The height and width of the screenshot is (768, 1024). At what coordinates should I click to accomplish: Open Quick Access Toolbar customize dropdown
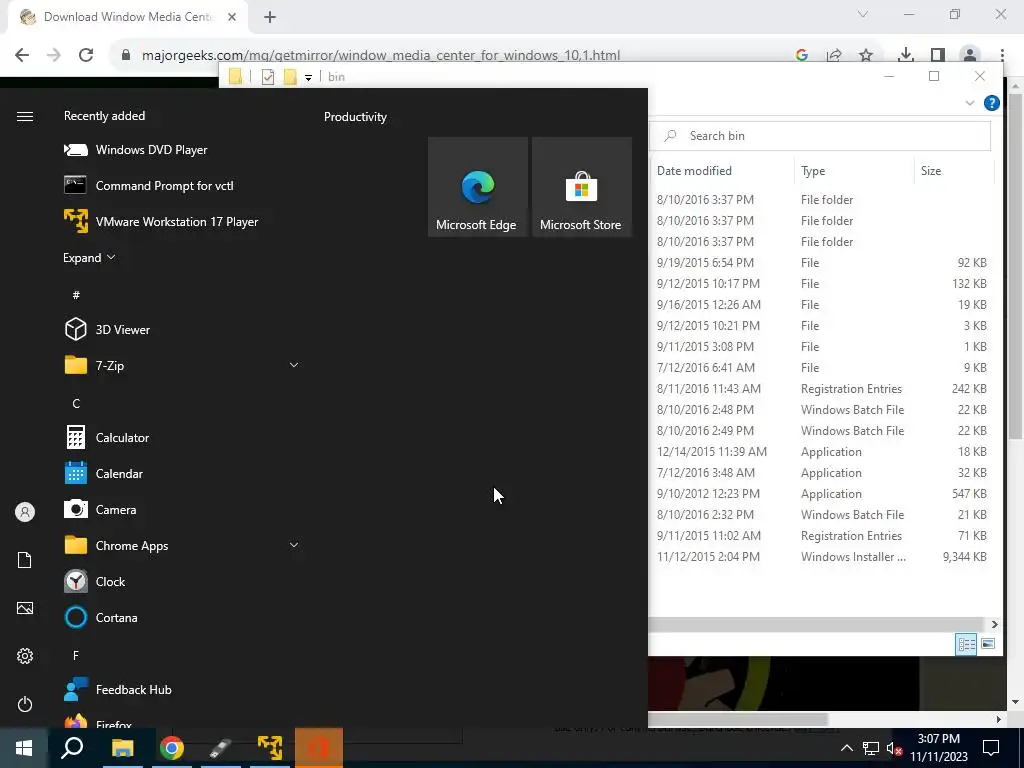308,77
